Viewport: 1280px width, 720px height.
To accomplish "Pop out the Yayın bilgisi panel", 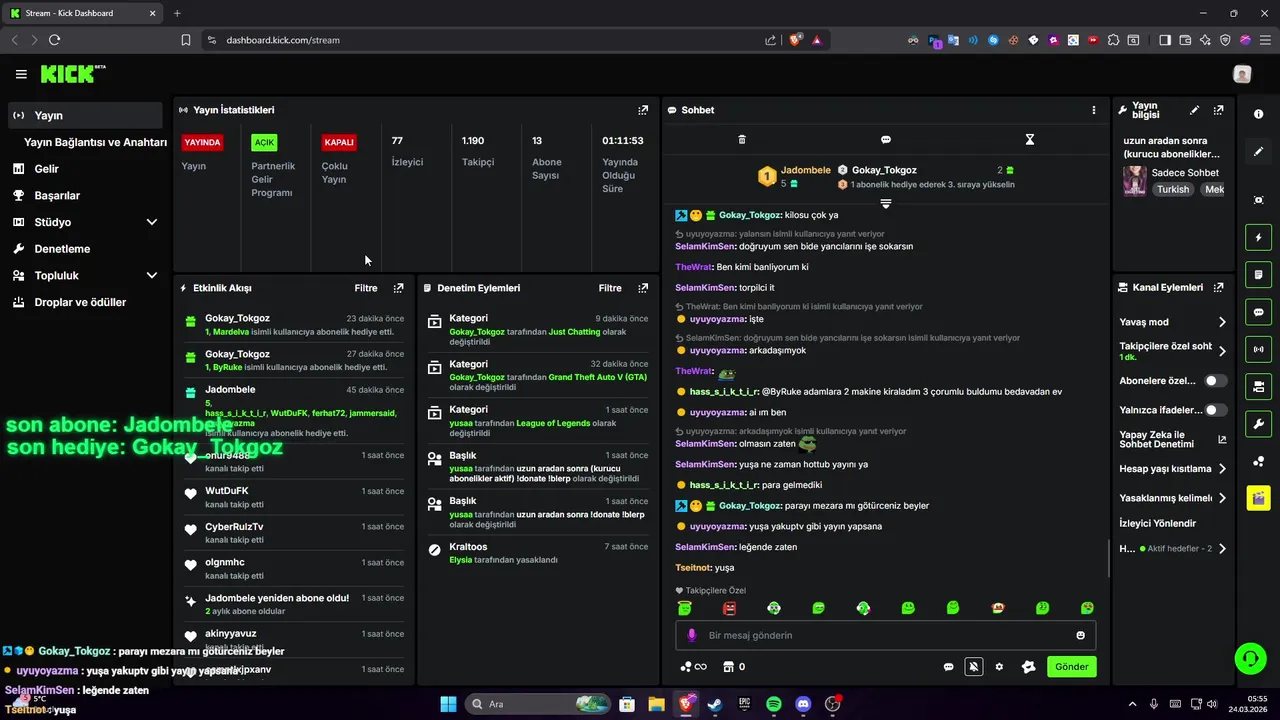I will coord(1218,110).
